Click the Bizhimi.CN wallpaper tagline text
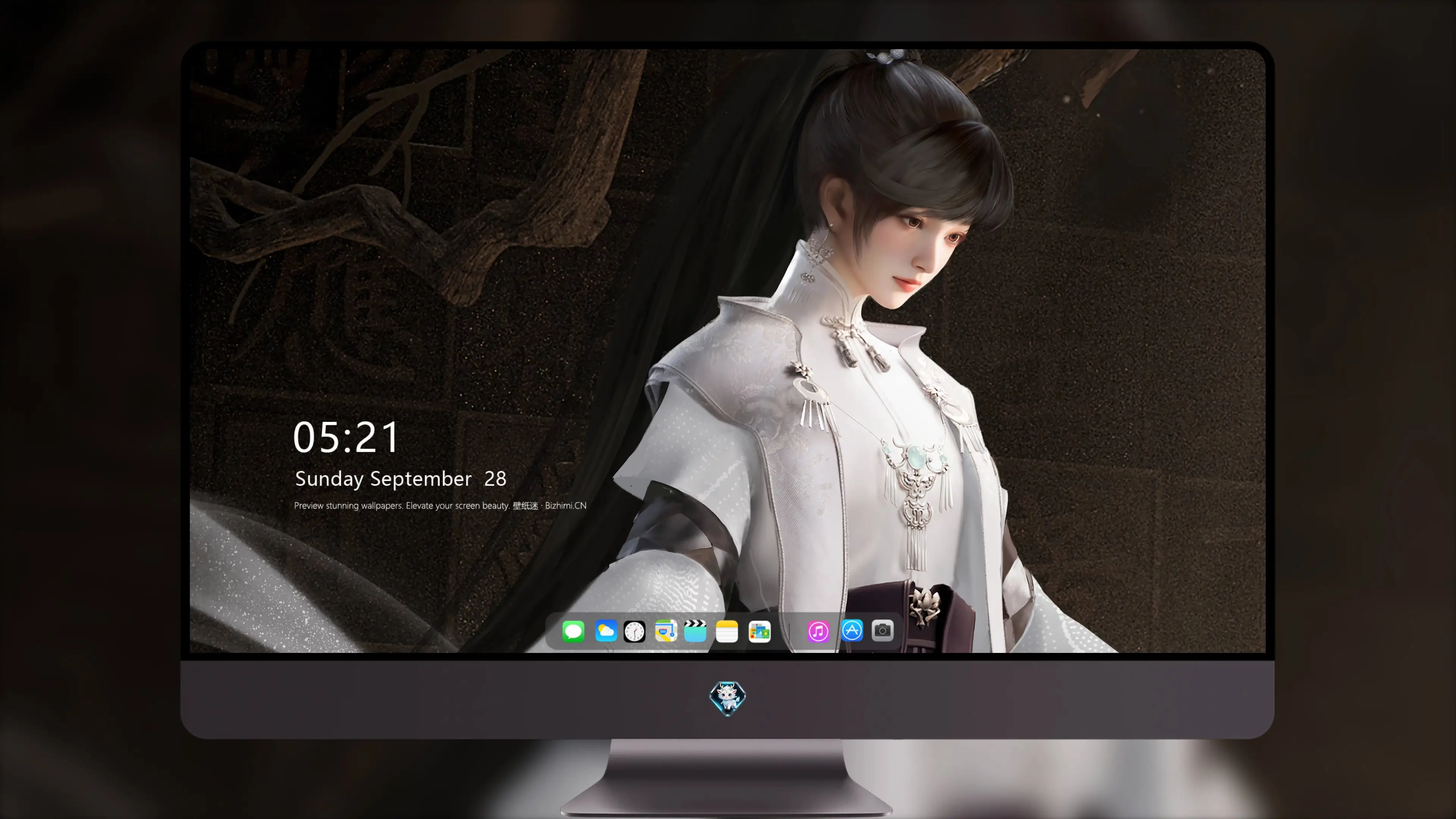This screenshot has height=819, width=1456. [440, 505]
